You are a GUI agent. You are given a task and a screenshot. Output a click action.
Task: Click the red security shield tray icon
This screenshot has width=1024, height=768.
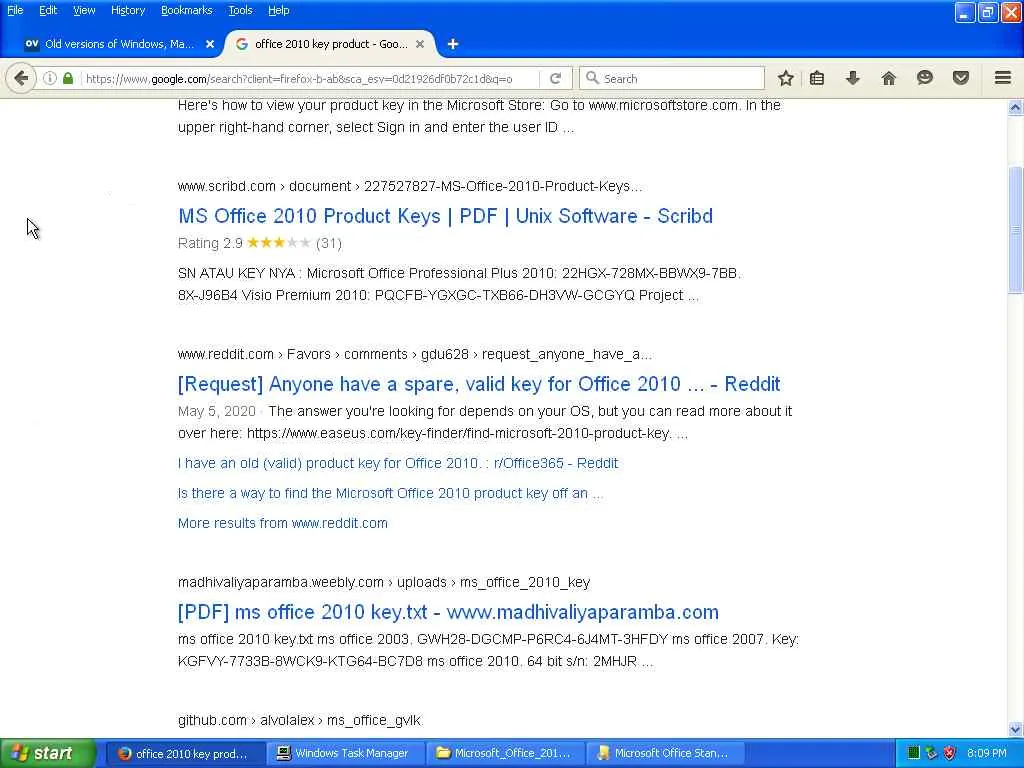point(949,753)
